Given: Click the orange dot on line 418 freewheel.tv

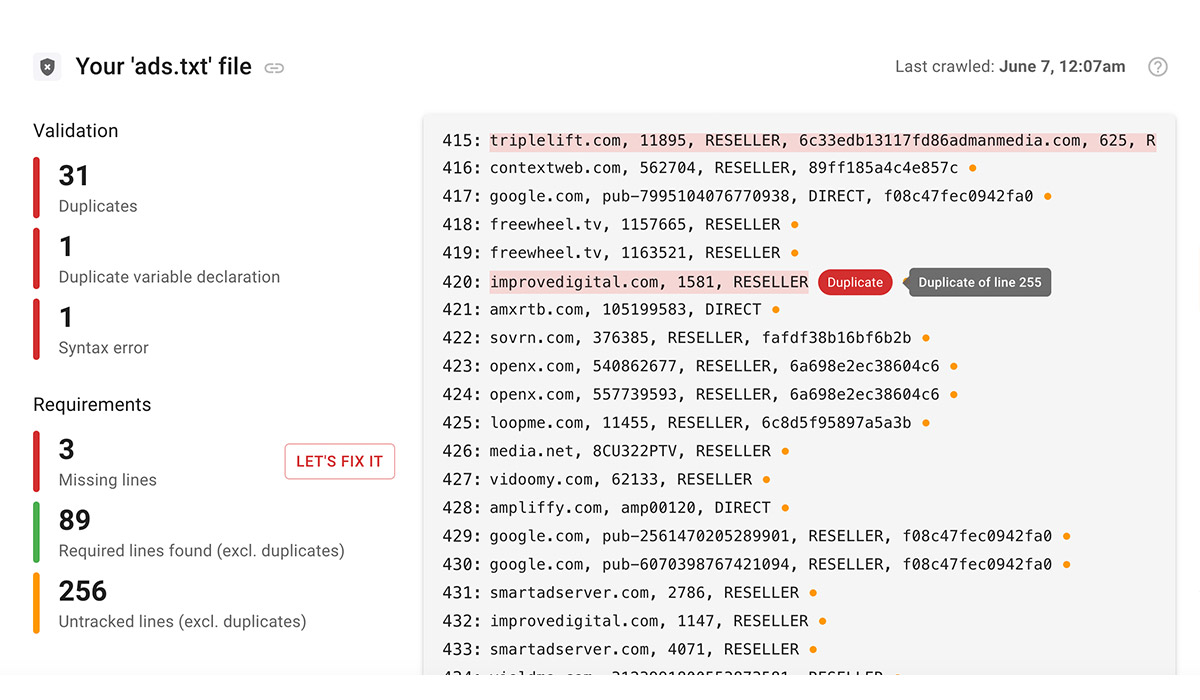Looking at the screenshot, I should [x=795, y=225].
